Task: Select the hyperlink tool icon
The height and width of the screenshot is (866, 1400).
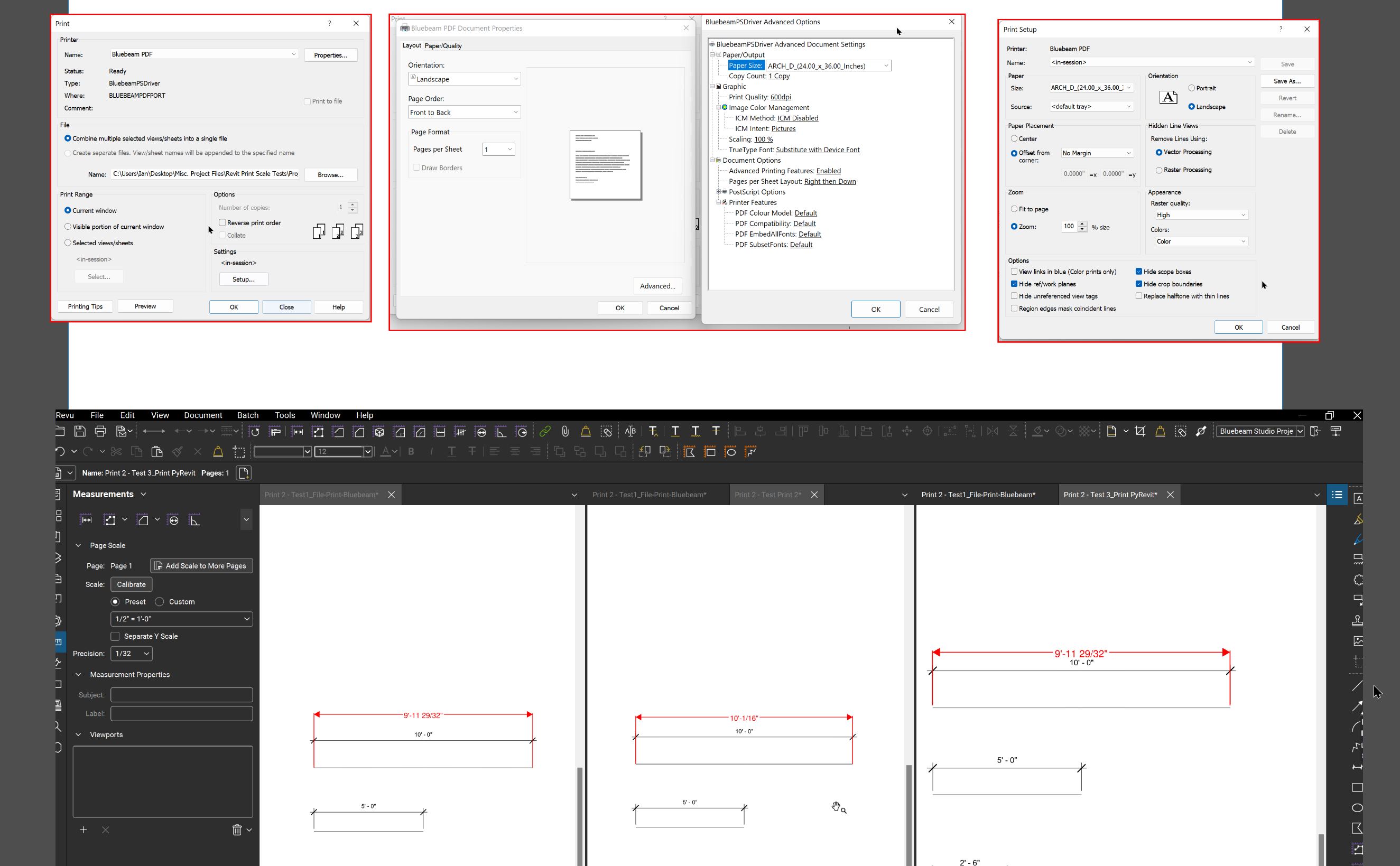Action: coord(545,431)
